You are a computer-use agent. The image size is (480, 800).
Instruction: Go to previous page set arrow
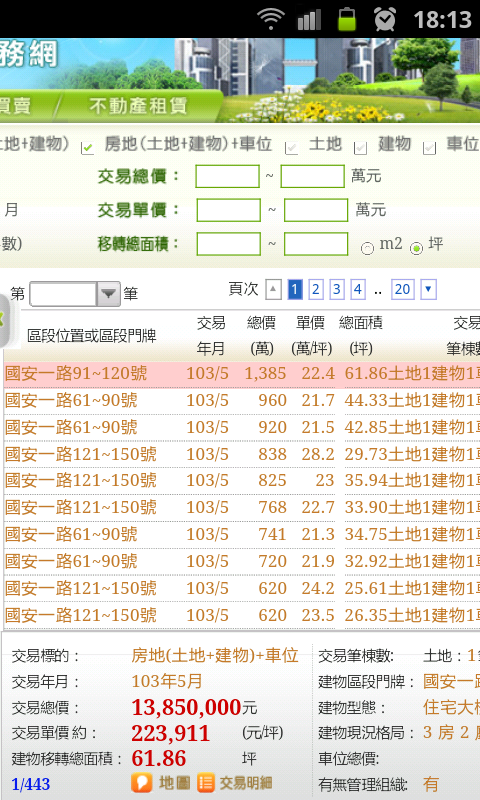273,290
